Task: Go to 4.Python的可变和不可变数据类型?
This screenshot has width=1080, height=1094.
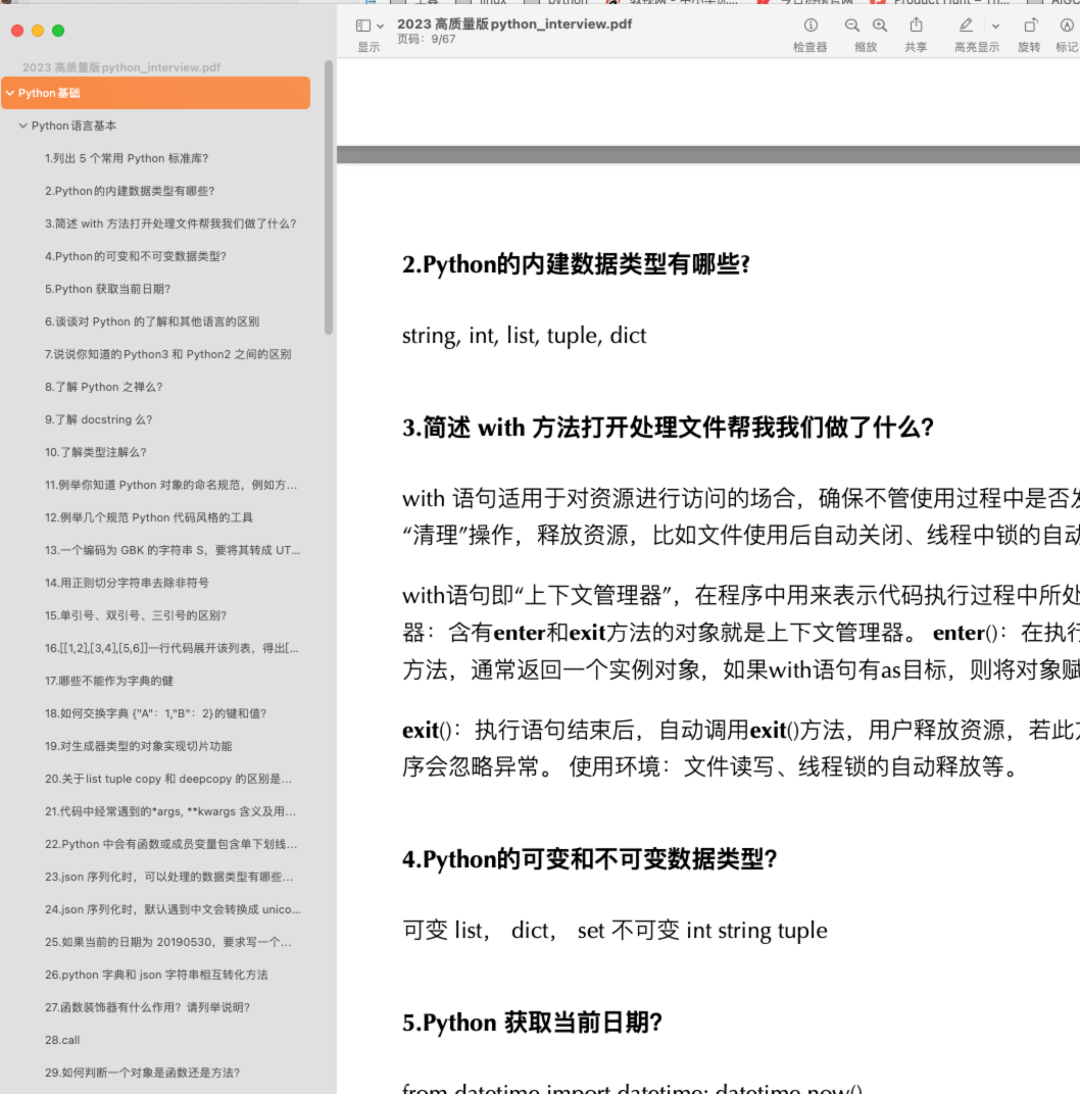Action: pyautogui.click(x=136, y=257)
